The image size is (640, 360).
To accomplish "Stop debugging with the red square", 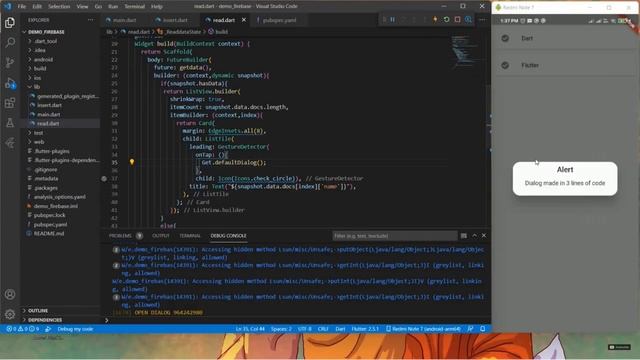I will pos(457,20).
